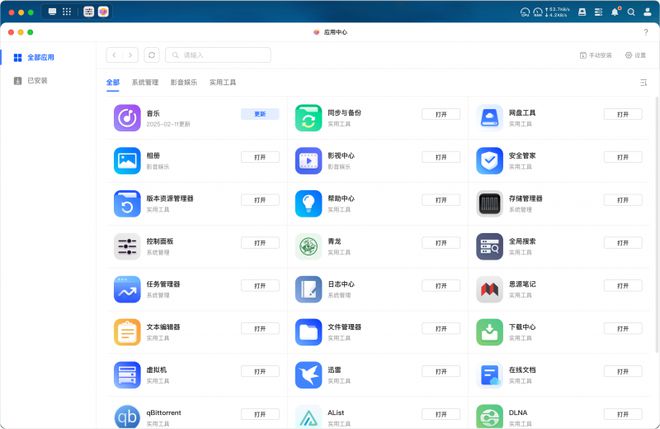Select the 青龙 app icon
Screen dimensions: 660x429
309,247
